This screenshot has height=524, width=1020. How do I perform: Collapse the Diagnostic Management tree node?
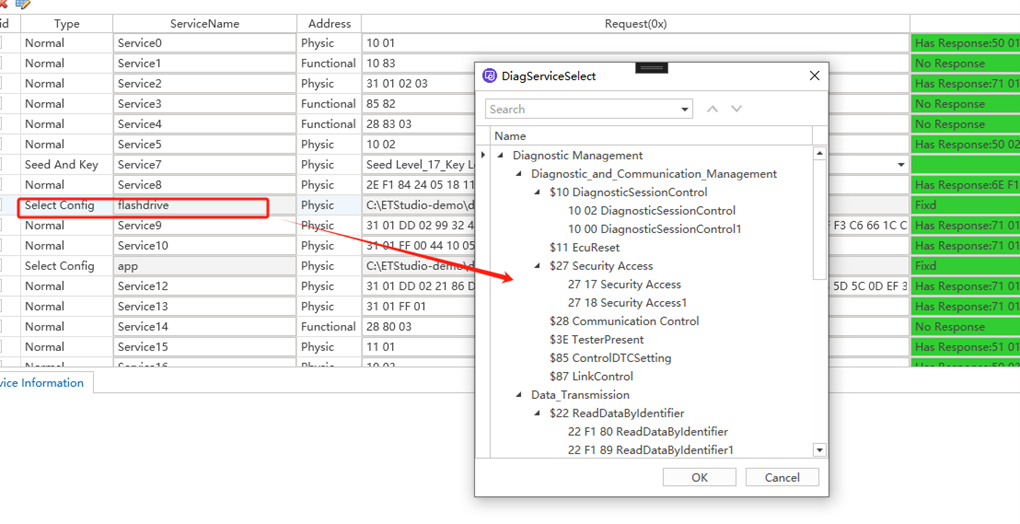[500, 155]
